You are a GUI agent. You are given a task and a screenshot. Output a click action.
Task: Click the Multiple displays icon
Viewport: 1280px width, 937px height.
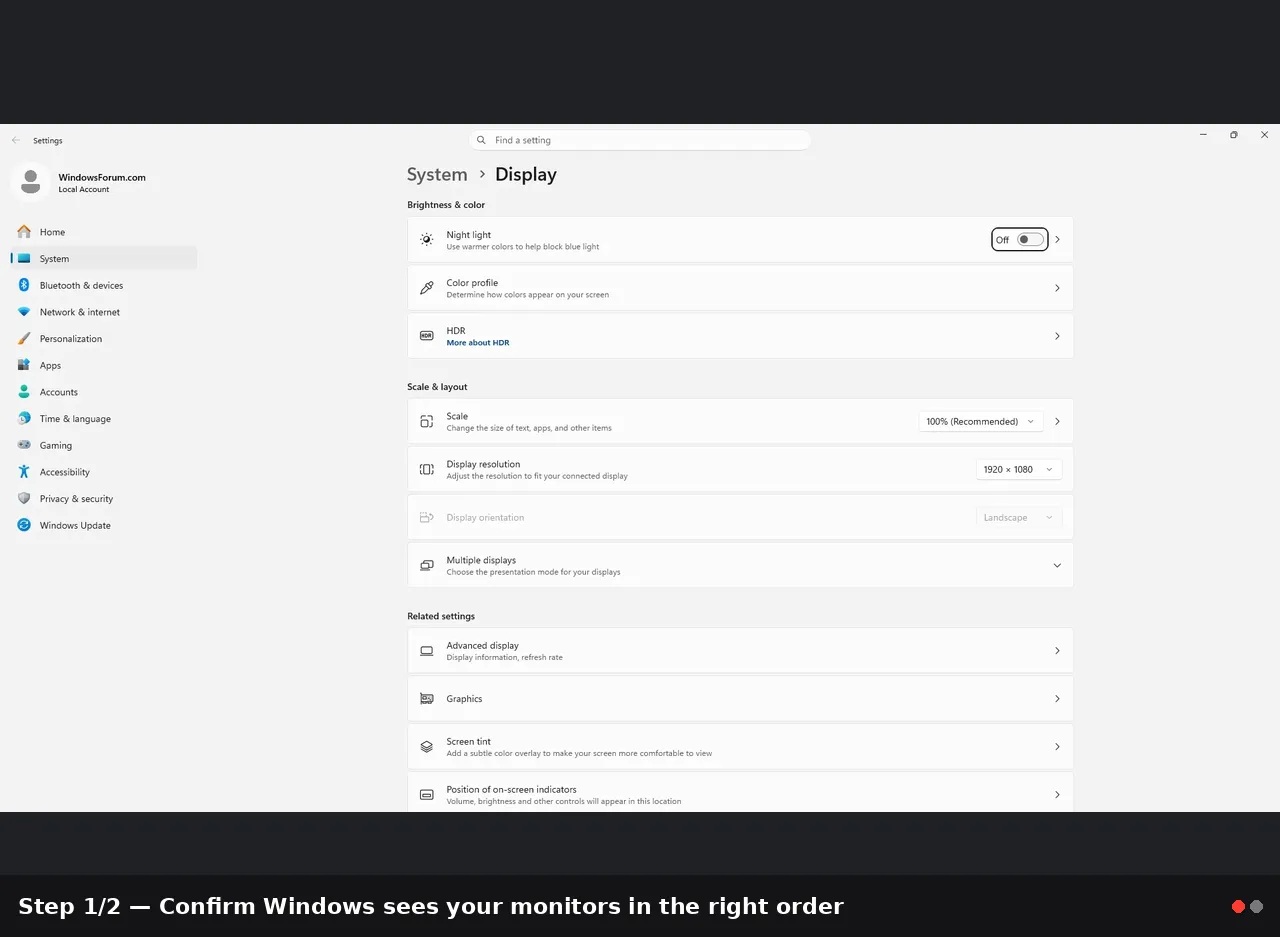coord(427,566)
